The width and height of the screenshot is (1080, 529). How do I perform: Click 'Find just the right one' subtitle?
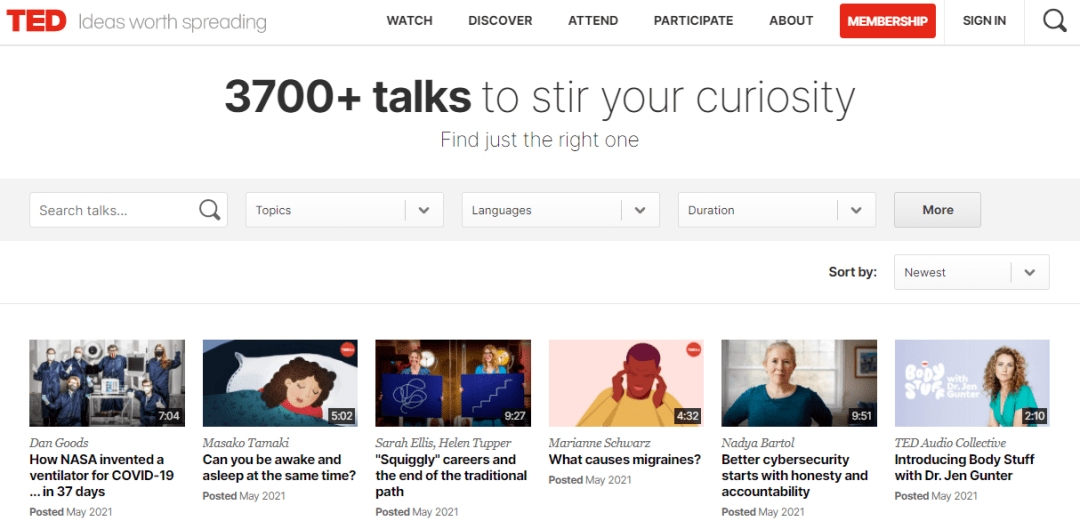[540, 141]
